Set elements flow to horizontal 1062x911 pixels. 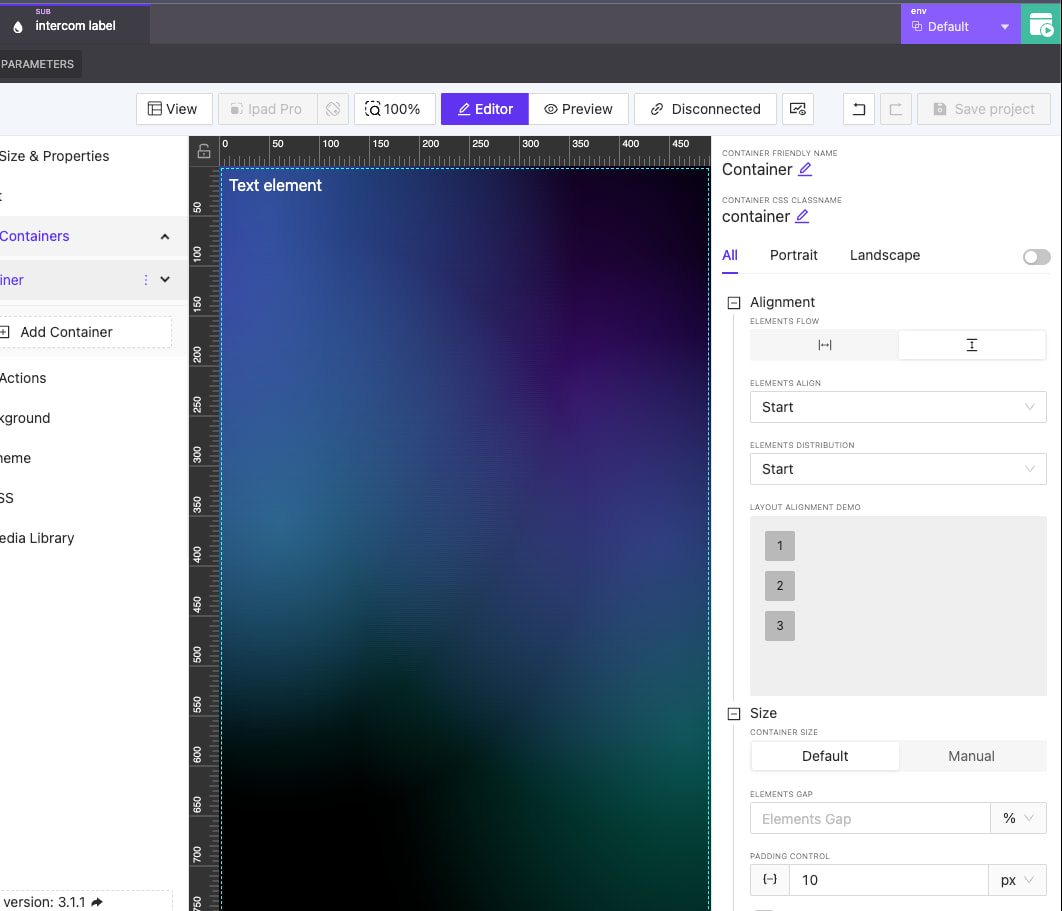(x=825, y=345)
